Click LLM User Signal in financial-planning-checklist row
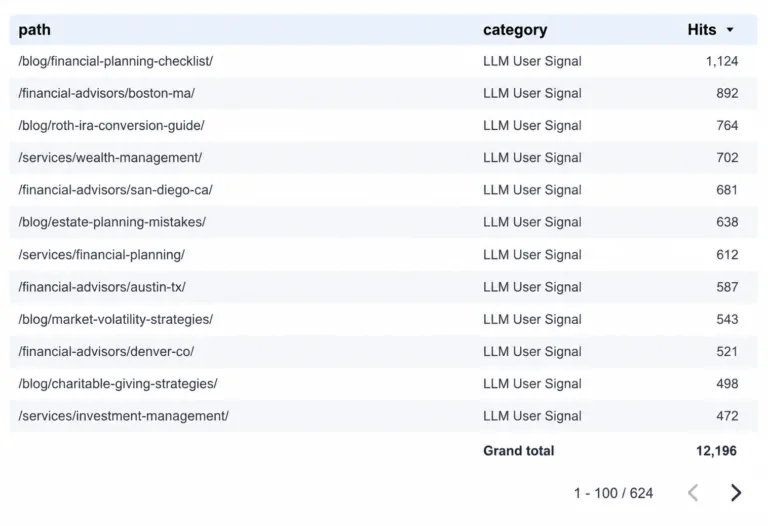Image resolution: width=768 pixels, height=526 pixels. [x=532, y=61]
